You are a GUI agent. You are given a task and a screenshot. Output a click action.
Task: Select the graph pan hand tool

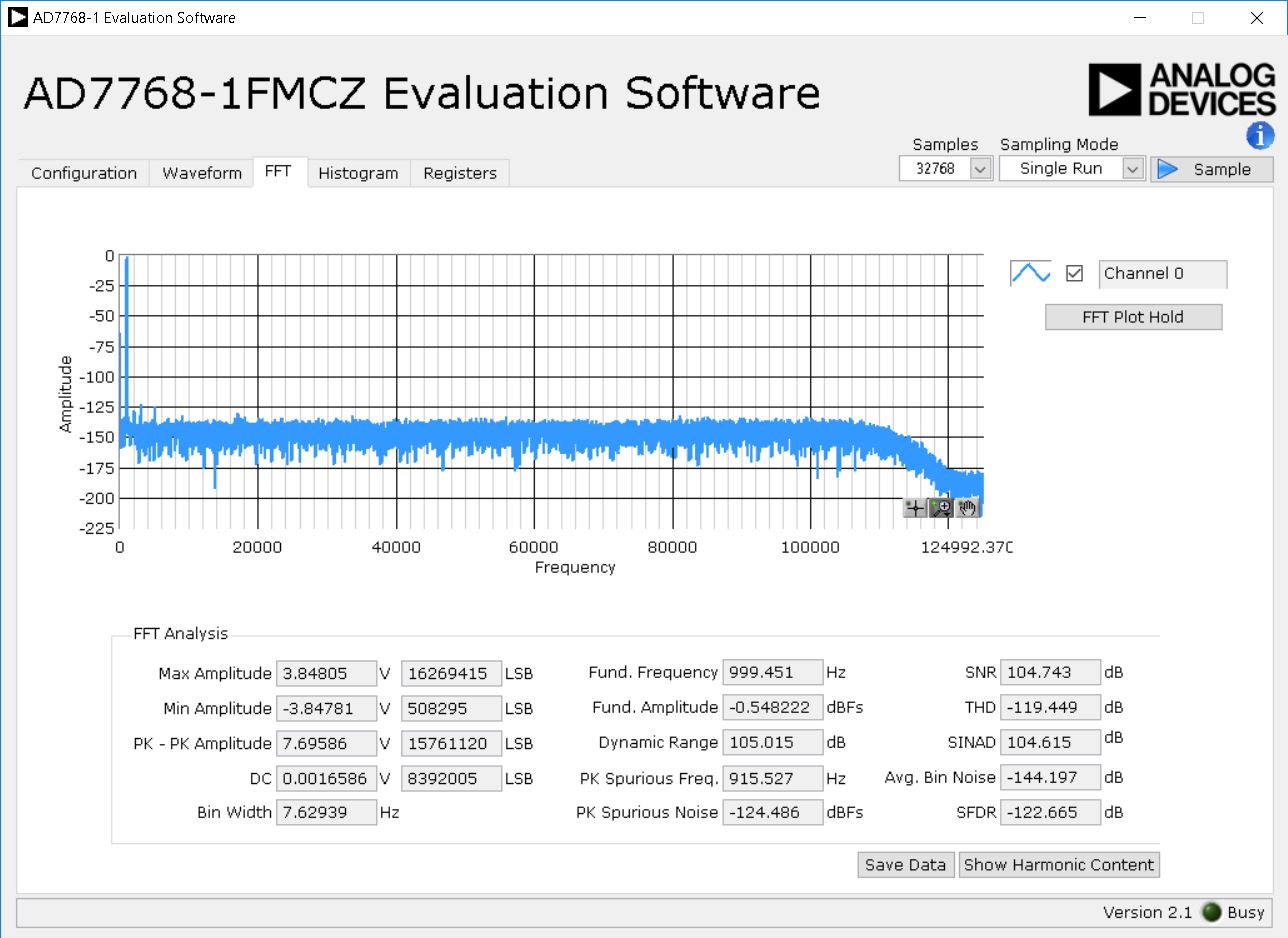(967, 508)
